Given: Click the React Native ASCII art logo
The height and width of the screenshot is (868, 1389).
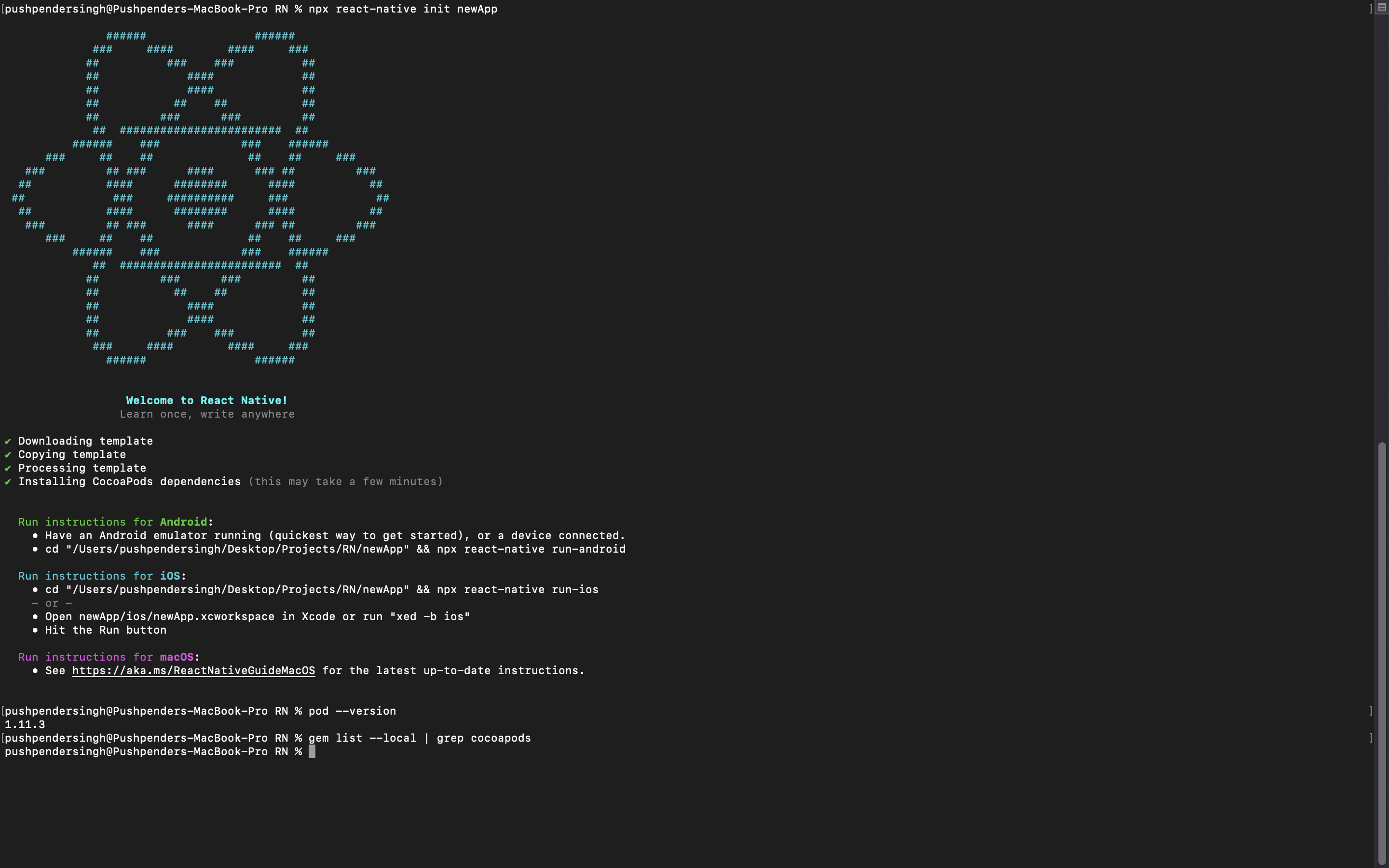Looking at the screenshot, I should 201,198.
